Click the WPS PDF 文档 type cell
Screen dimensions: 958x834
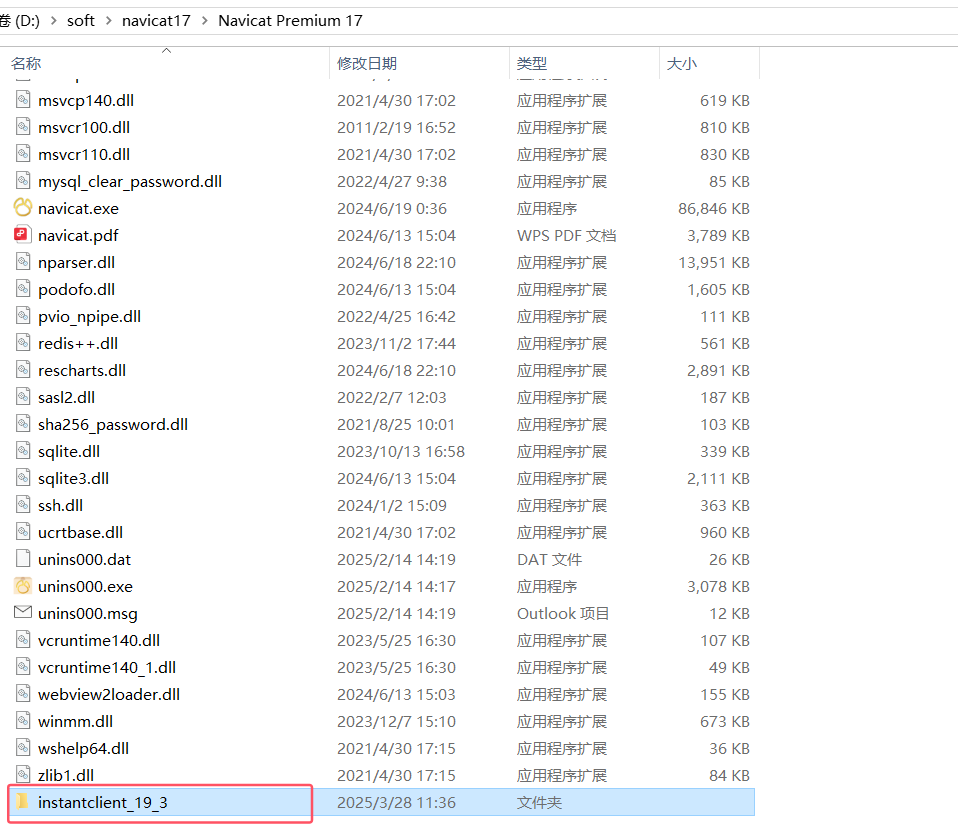point(566,235)
